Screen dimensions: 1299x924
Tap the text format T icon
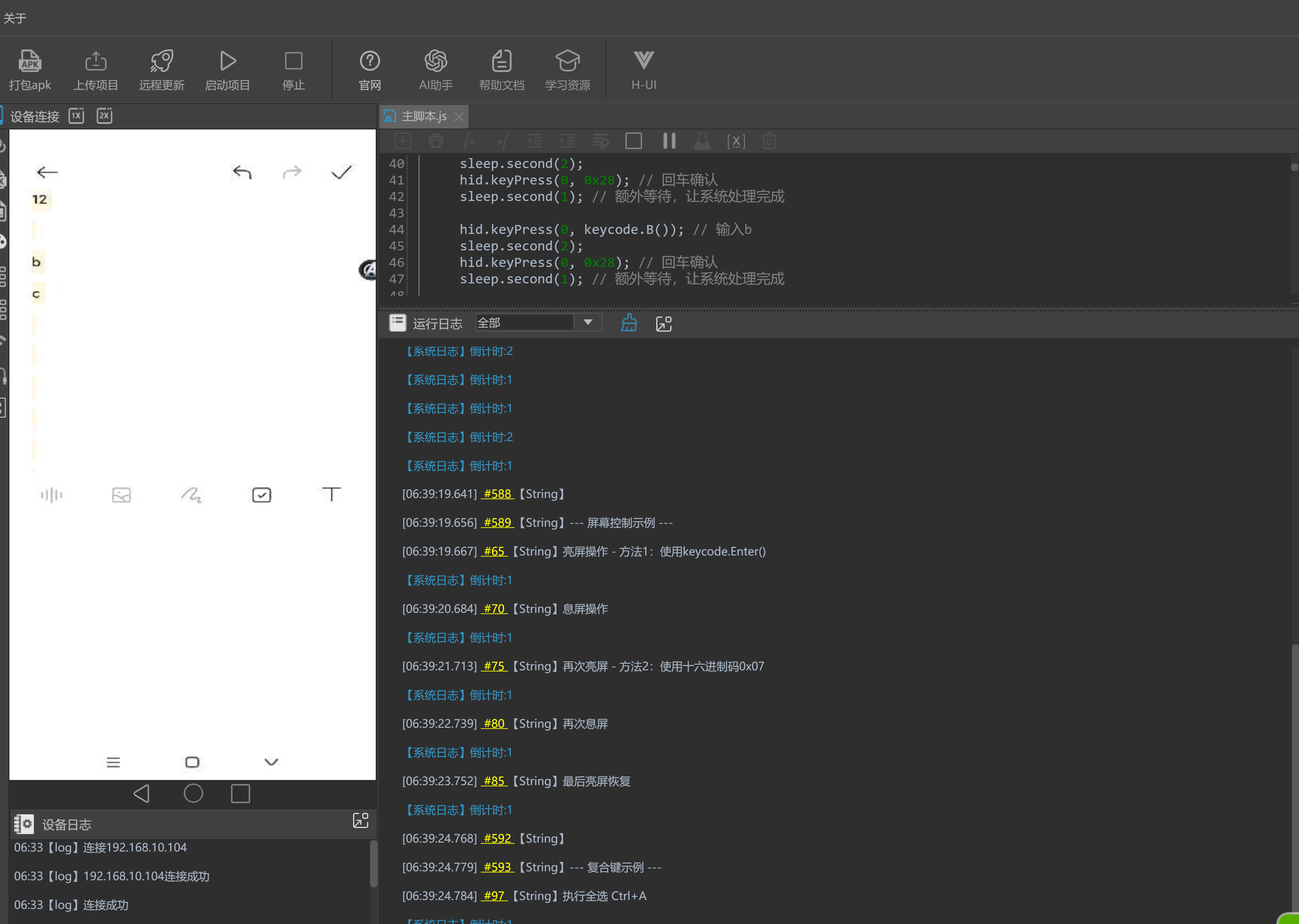pyautogui.click(x=331, y=494)
